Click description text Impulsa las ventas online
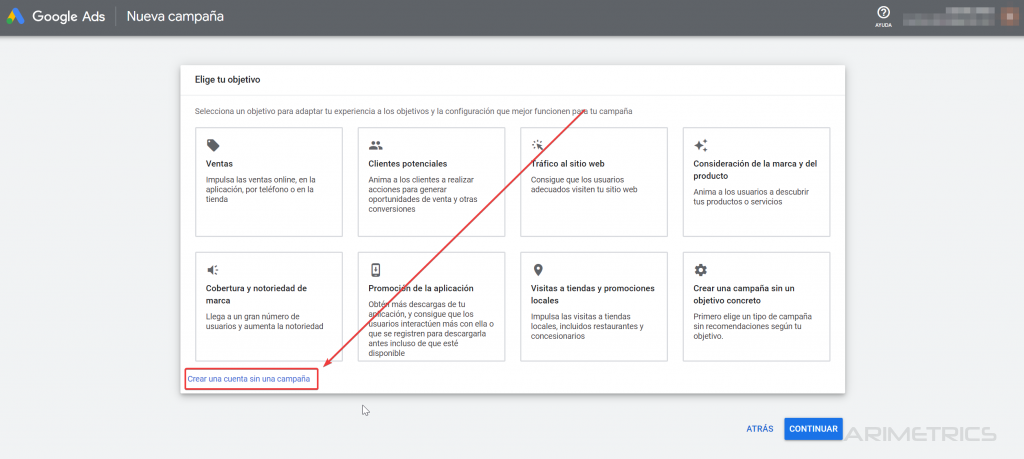Screen dimensions: 1024x459 click(x=261, y=189)
